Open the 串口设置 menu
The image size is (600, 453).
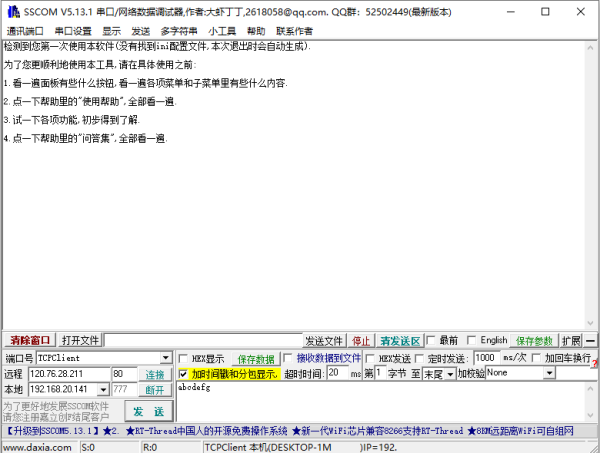pyautogui.click(x=73, y=31)
